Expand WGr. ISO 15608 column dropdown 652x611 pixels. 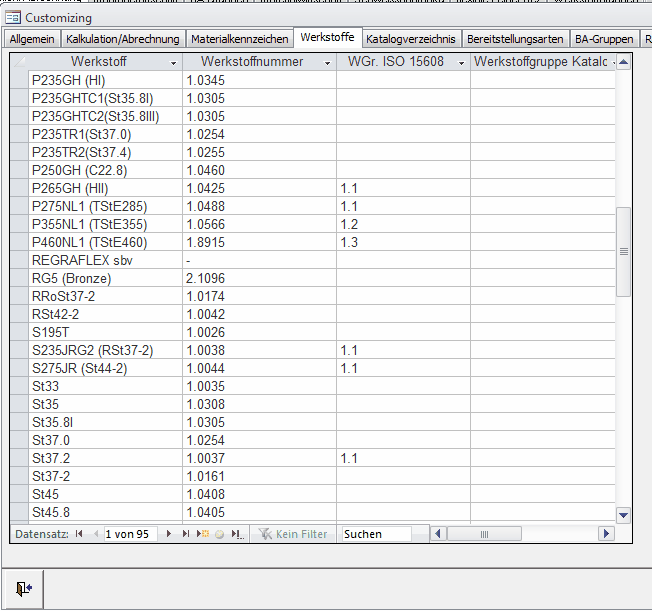tap(461, 62)
